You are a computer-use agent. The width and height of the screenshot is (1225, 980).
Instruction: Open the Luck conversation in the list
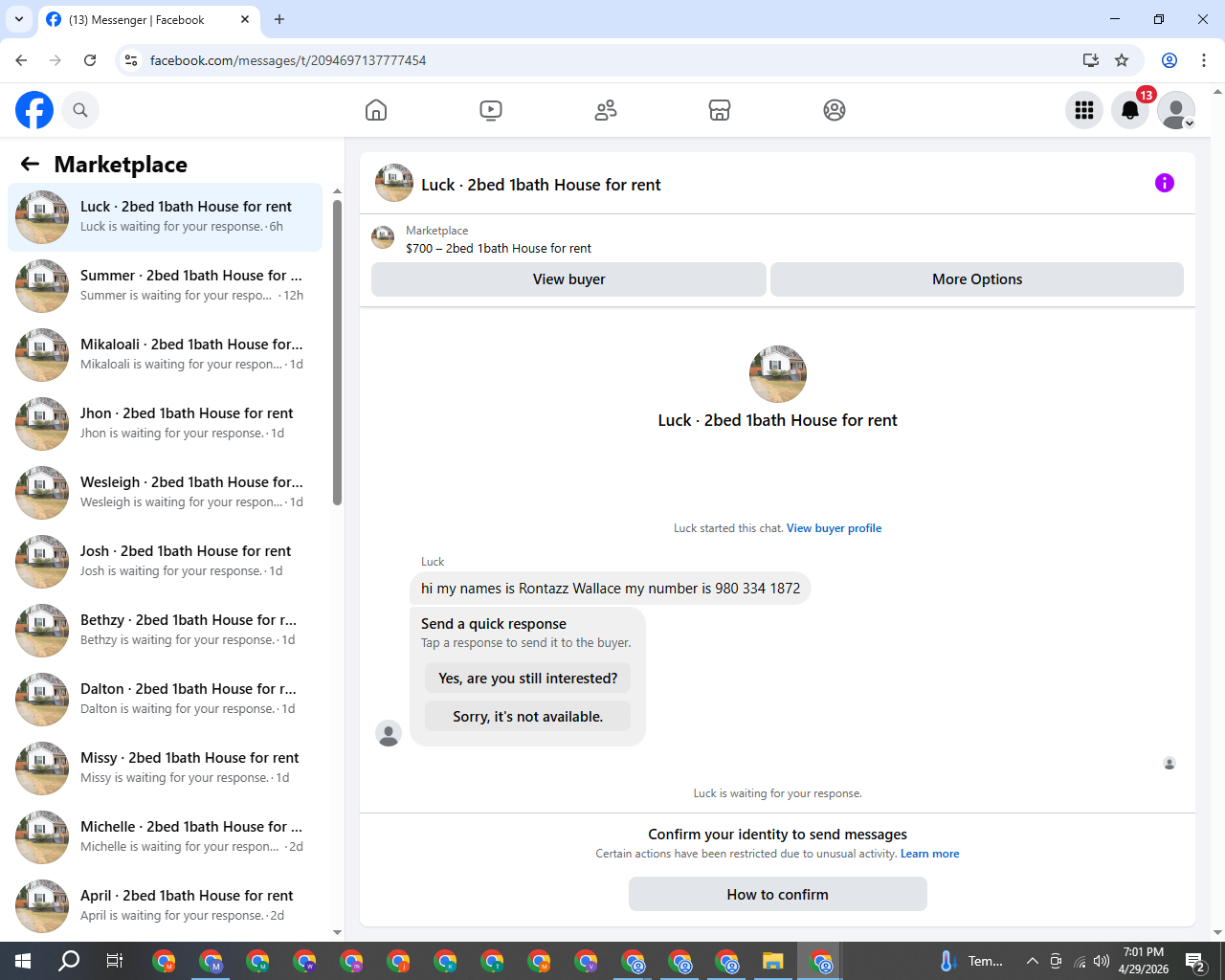point(166,217)
